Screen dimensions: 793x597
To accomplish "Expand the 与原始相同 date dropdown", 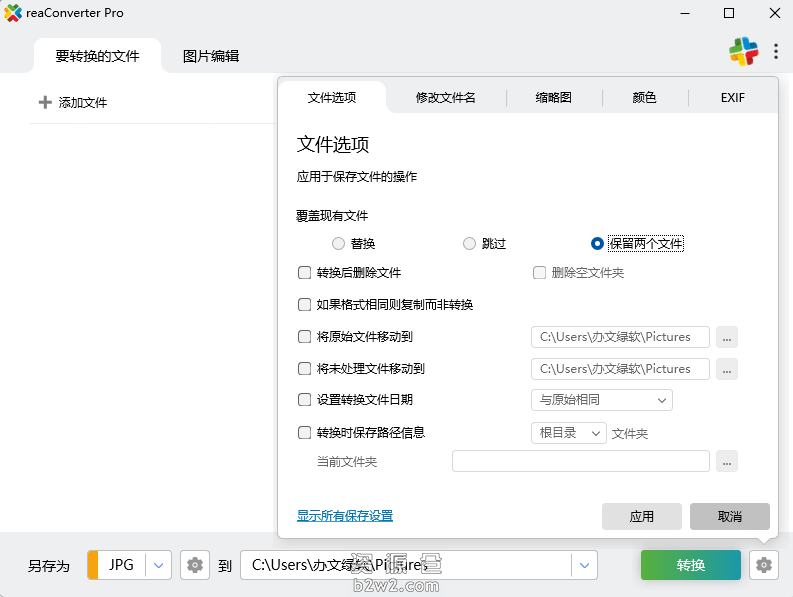I will pos(601,400).
